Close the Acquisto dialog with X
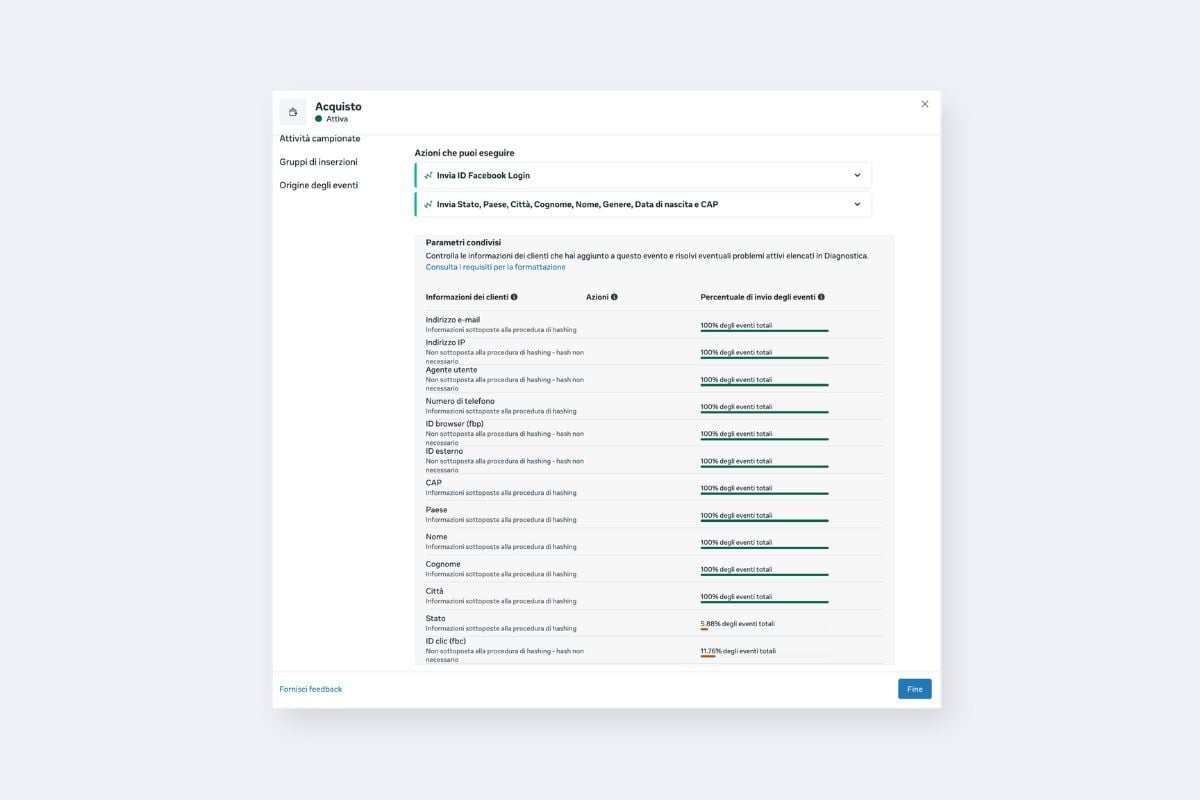 coord(924,104)
